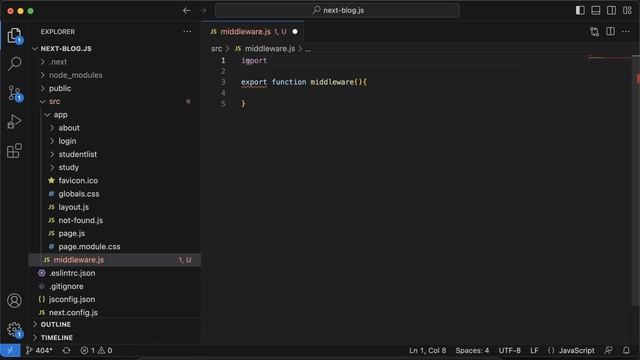Screen dimensions: 640x360
Task: Toggle the bottom panel layout icon
Action: (596, 11)
